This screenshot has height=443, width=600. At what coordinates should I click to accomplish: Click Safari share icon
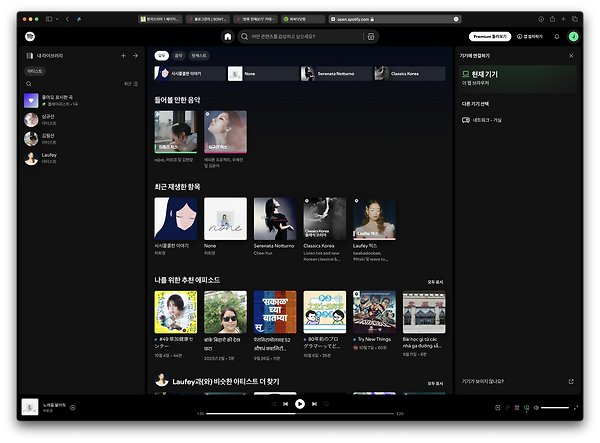(552, 19)
